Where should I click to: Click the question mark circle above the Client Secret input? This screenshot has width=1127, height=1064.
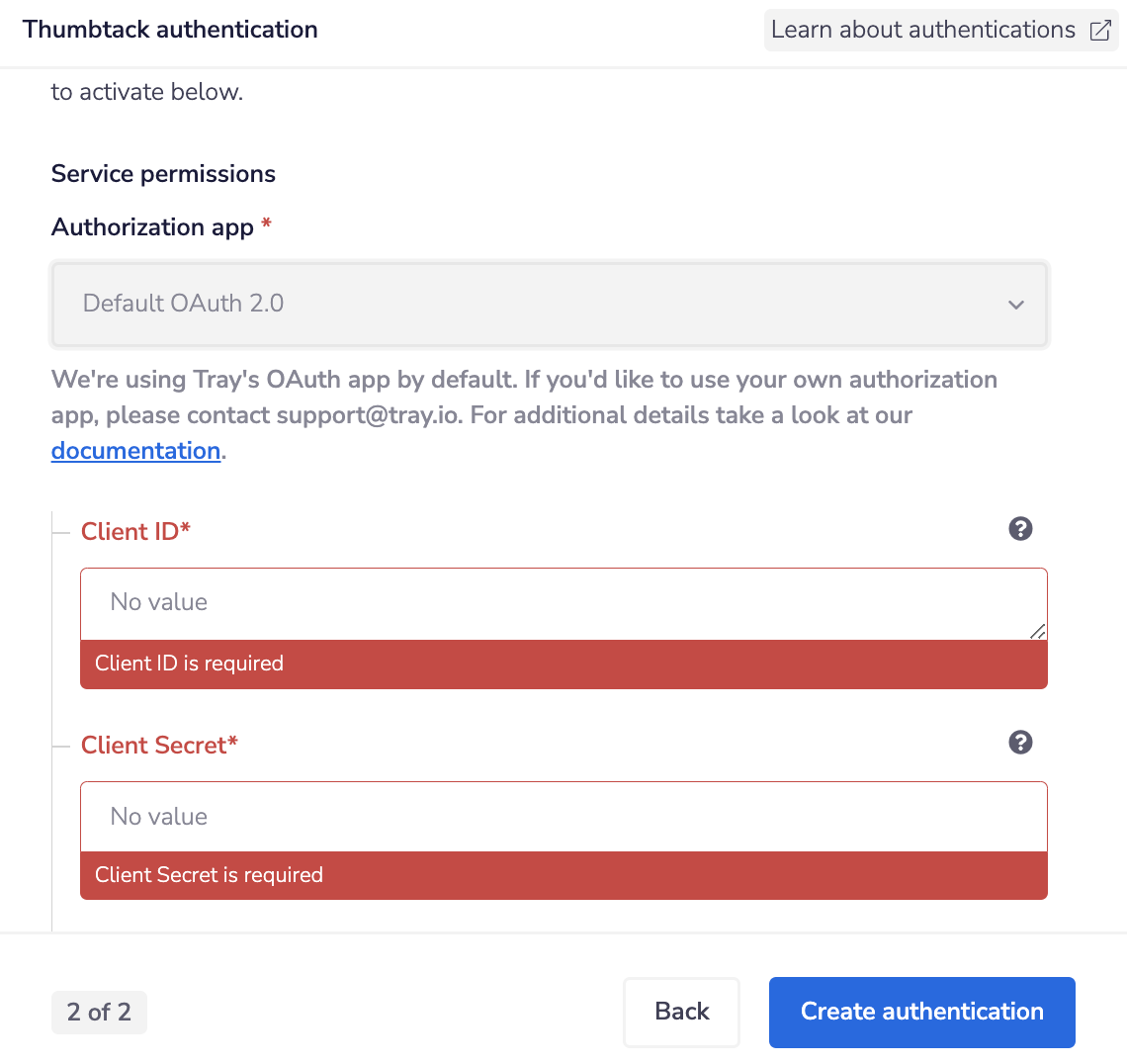pos(1020,743)
